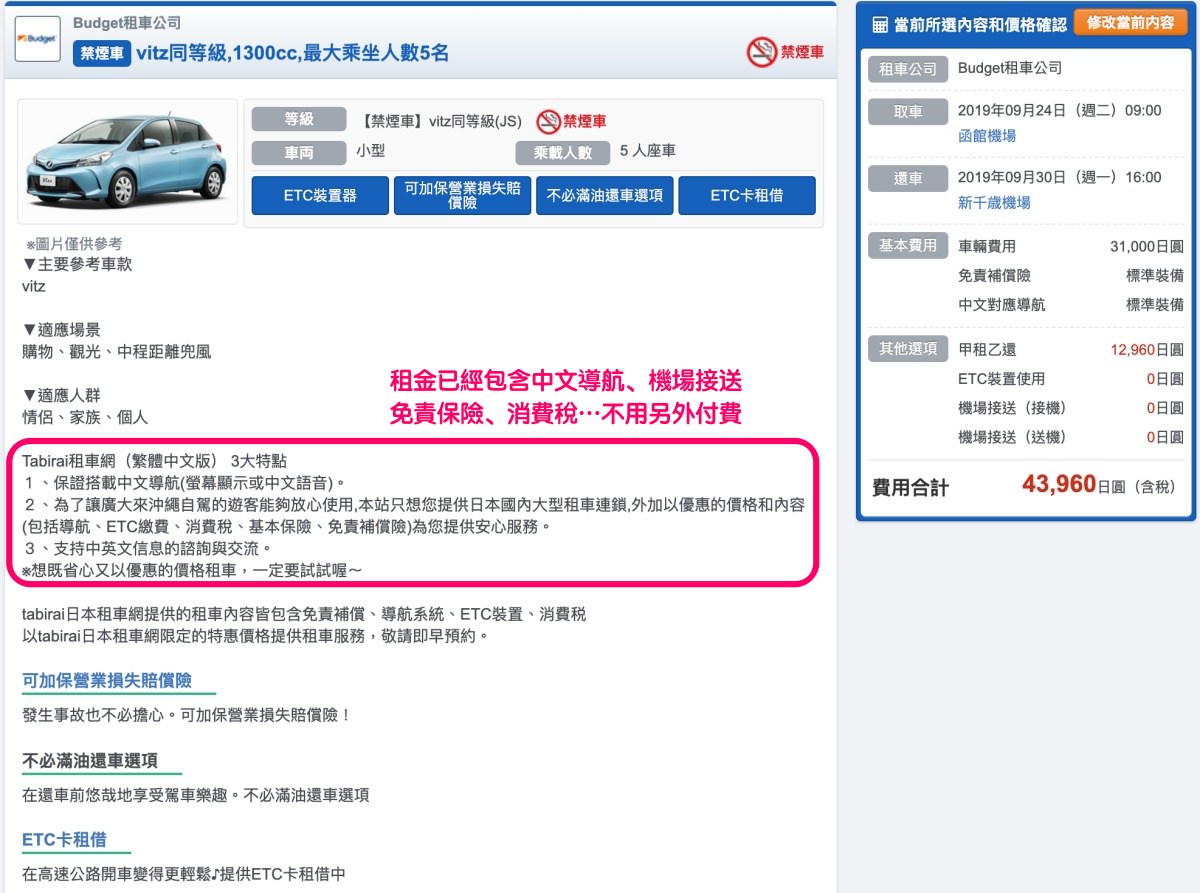
Task: Click the Tabirai租車網 3大特點 line
Action: tap(154, 461)
